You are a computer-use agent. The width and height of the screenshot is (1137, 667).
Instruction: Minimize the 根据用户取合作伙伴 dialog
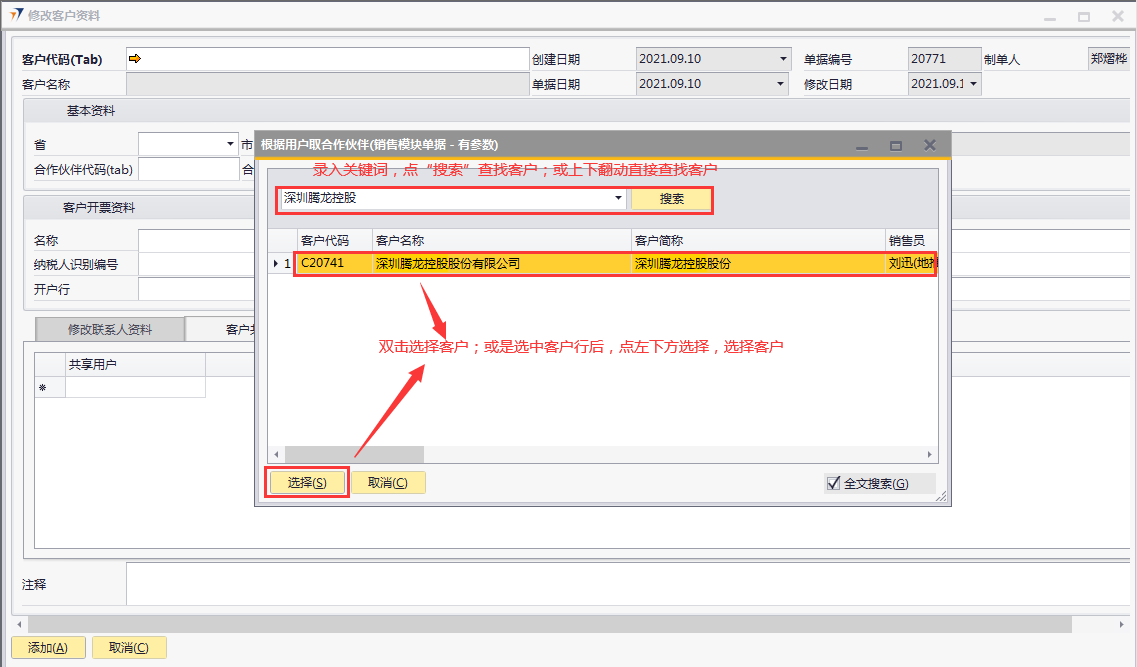coord(862,146)
